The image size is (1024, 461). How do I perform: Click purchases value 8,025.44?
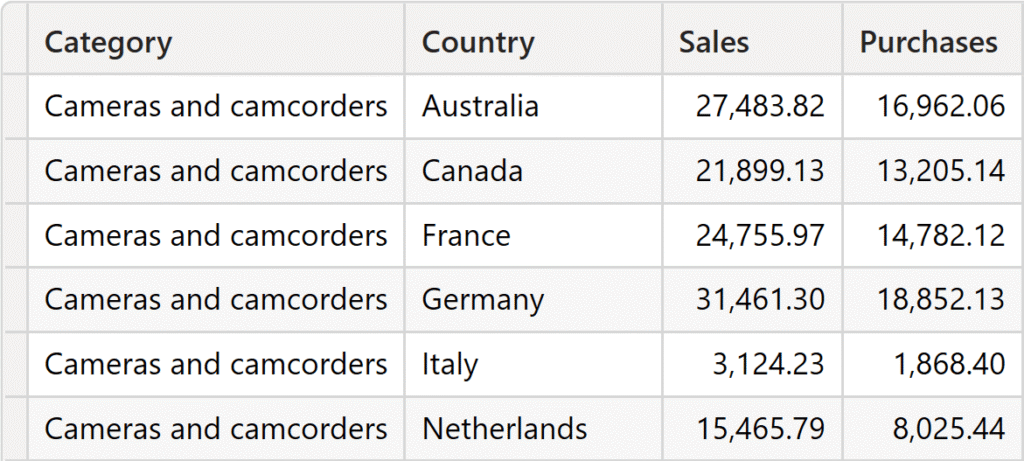click(x=949, y=429)
